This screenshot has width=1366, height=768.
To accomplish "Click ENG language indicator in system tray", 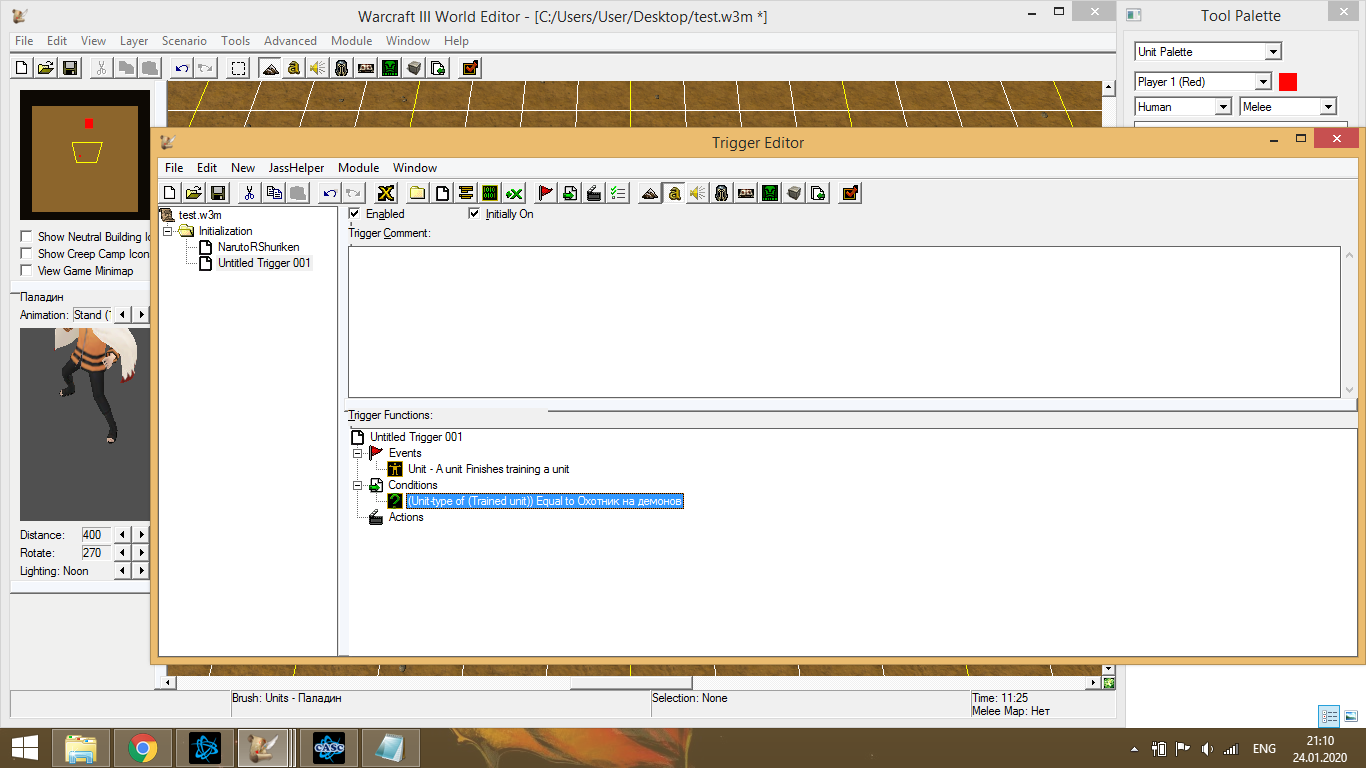I will click(x=1264, y=749).
